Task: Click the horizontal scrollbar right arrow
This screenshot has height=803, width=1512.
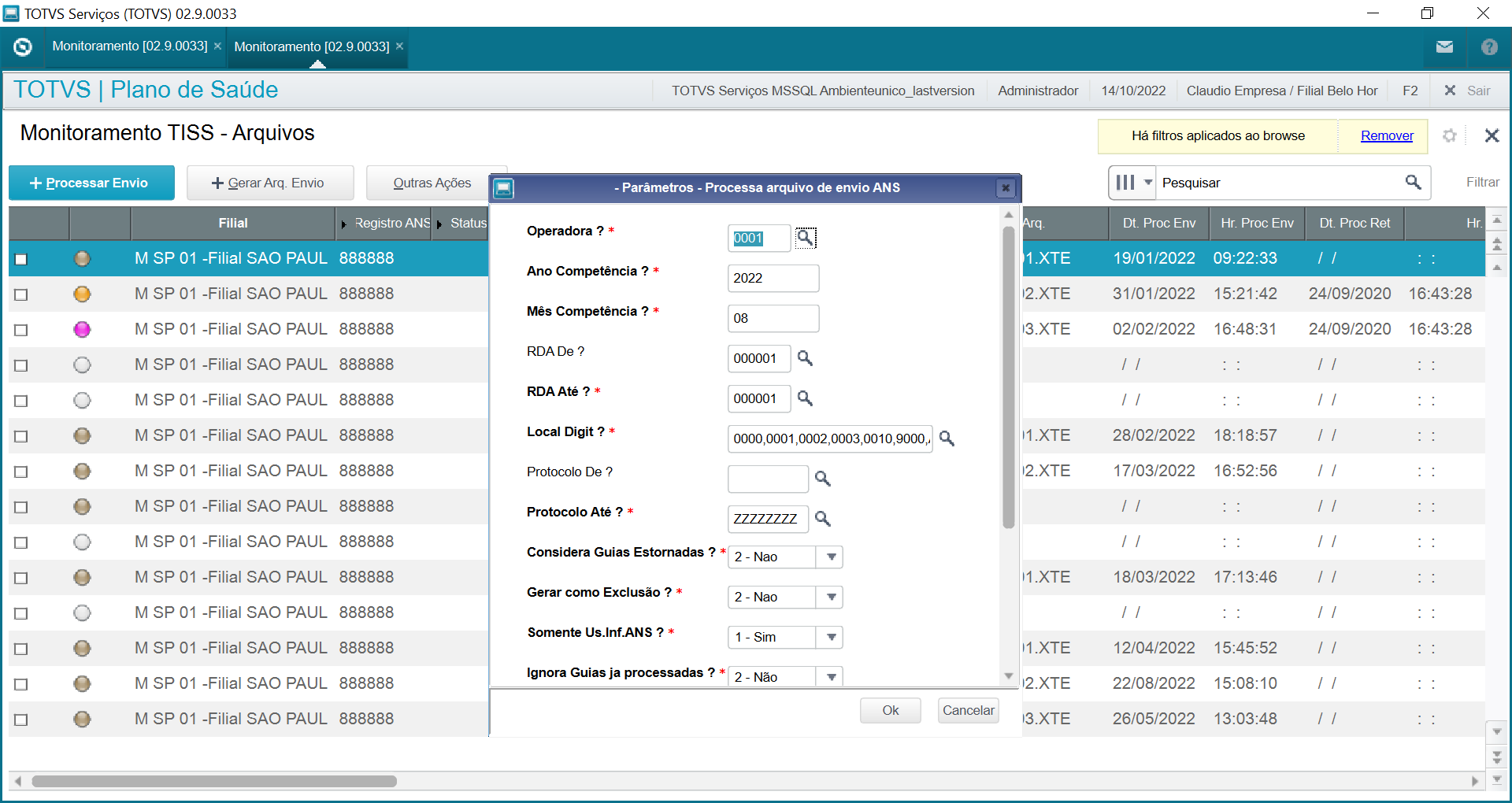Action: 1475,781
